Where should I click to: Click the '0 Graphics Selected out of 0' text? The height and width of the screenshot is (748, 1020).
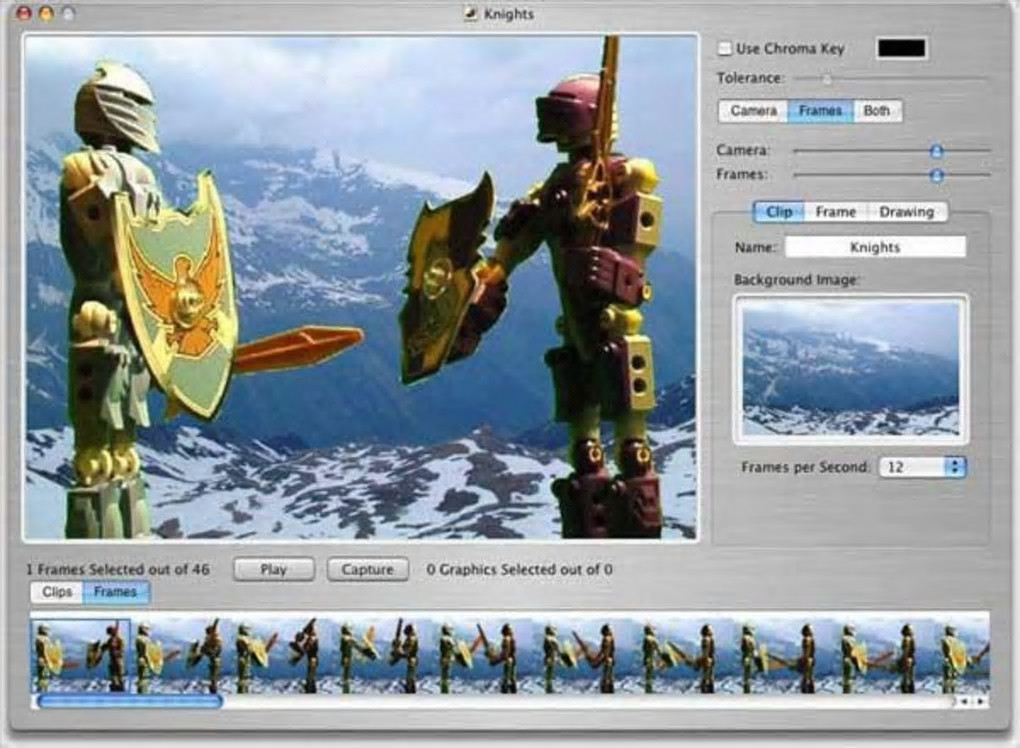point(519,570)
